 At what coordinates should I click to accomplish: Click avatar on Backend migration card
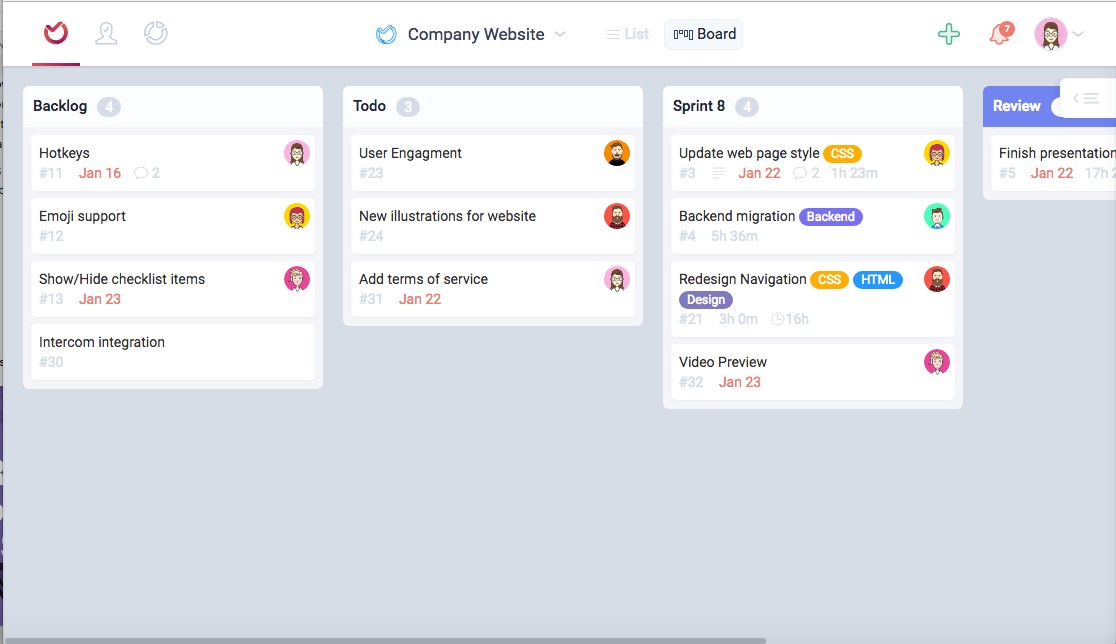[x=937, y=216]
